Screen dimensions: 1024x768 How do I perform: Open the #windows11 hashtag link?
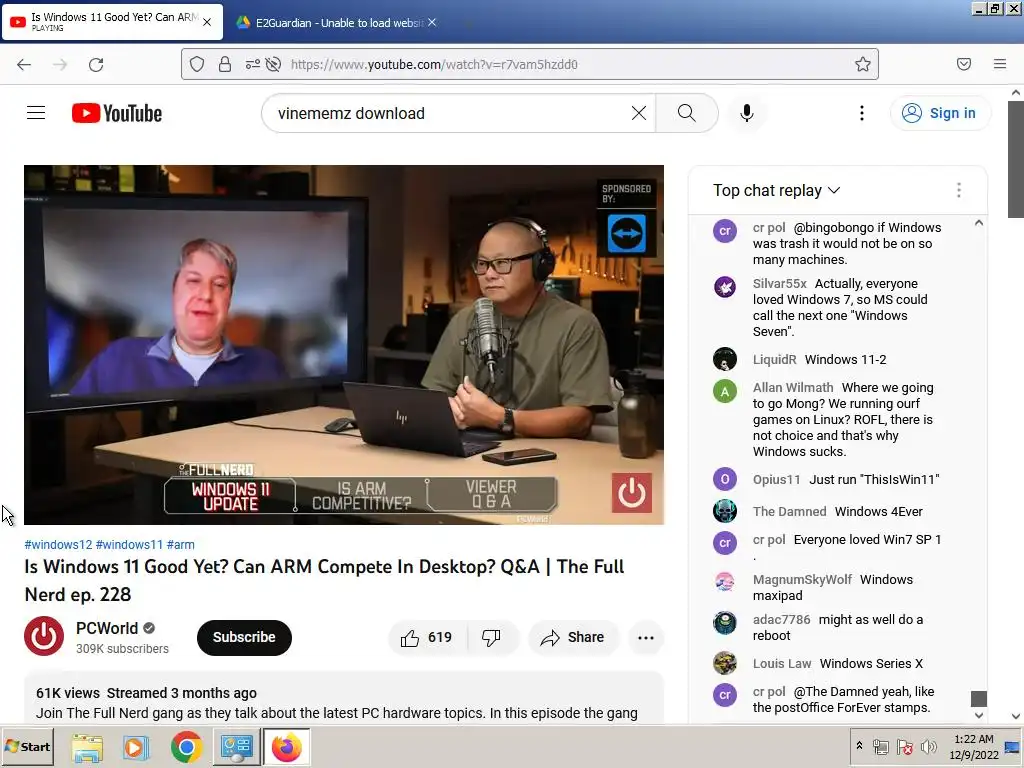(129, 545)
